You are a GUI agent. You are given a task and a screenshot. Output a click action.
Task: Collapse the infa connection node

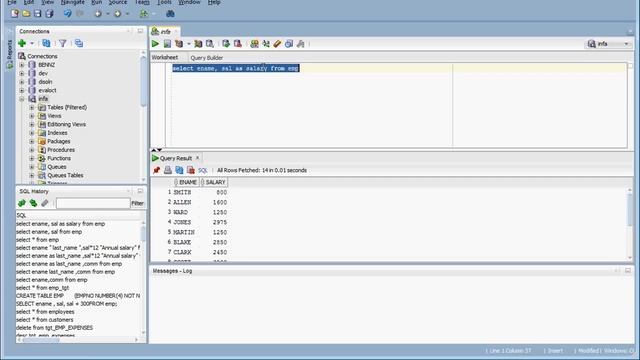22,99
